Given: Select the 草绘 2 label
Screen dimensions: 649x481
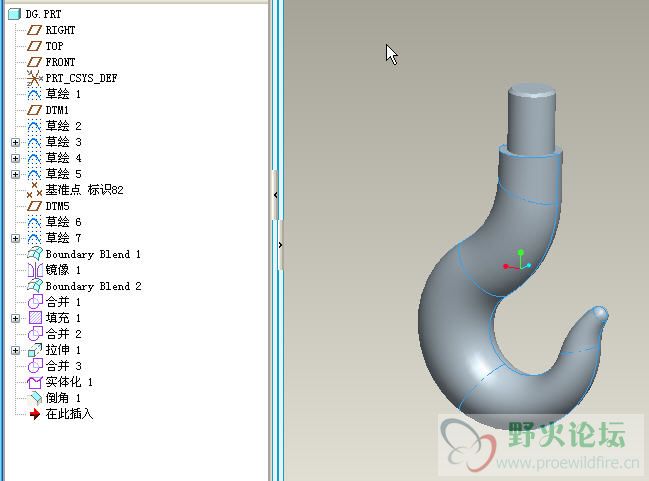Looking at the screenshot, I should coord(63,126).
